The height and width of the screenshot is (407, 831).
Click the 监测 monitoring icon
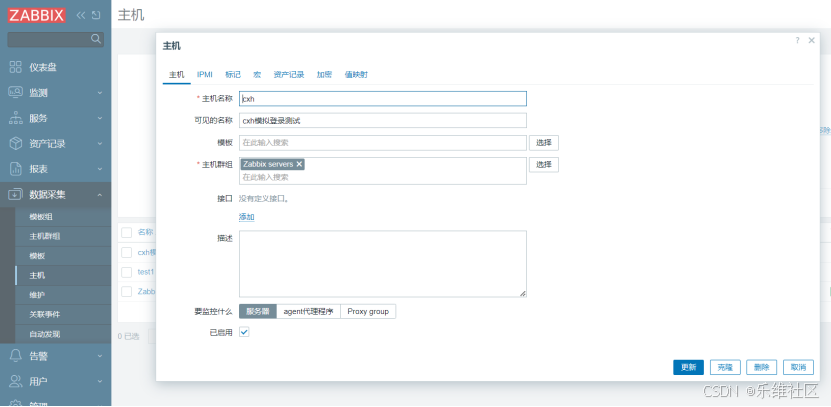point(15,92)
